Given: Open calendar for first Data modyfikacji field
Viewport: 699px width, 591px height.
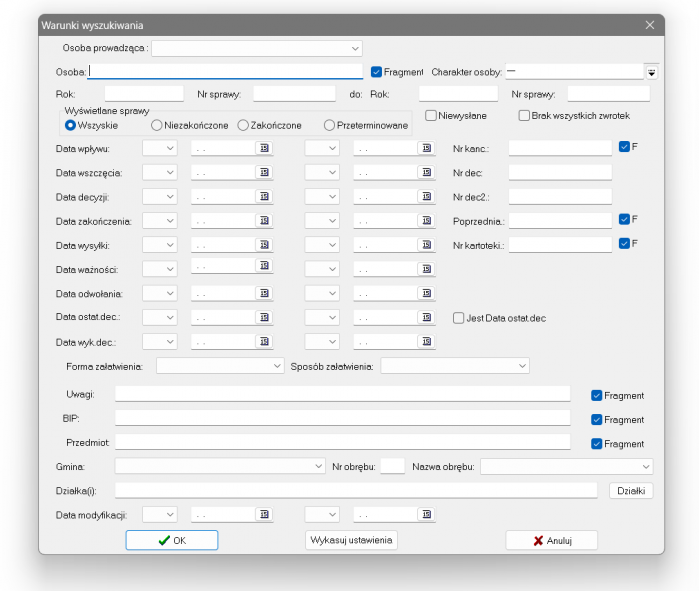Looking at the screenshot, I should coord(265,514).
